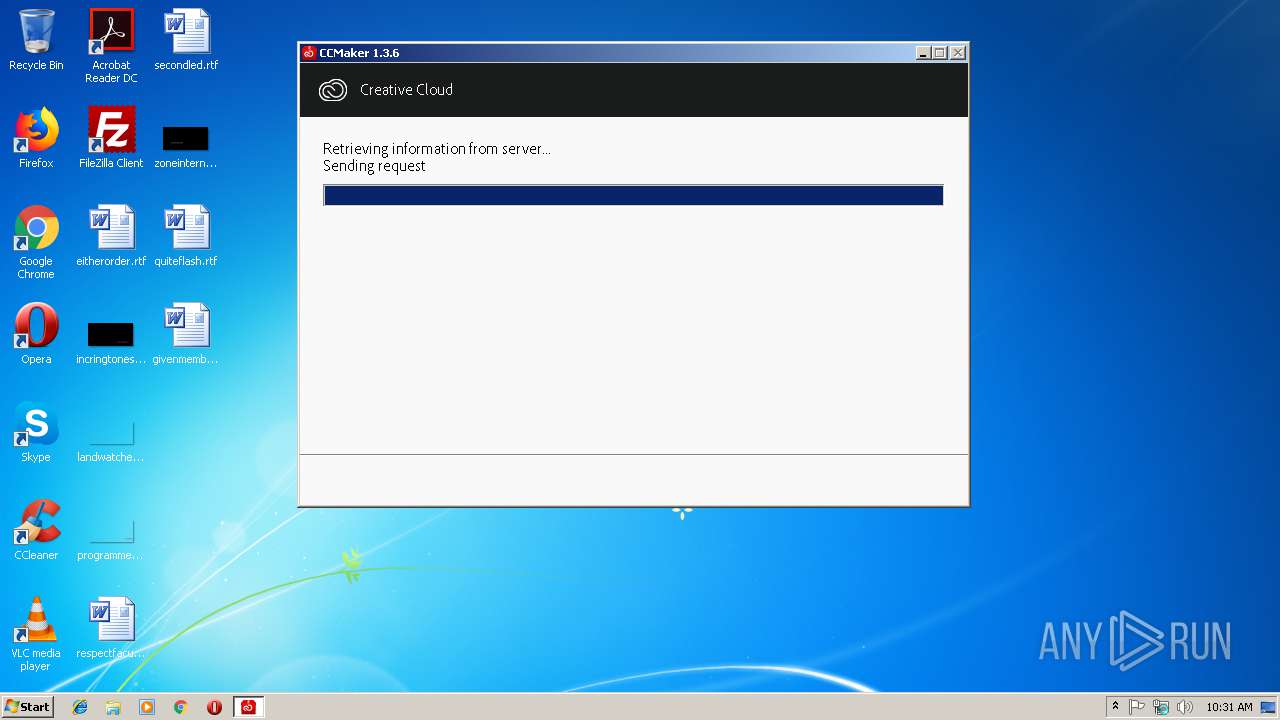Launch Firefox from desktop shortcut

(36, 138)
